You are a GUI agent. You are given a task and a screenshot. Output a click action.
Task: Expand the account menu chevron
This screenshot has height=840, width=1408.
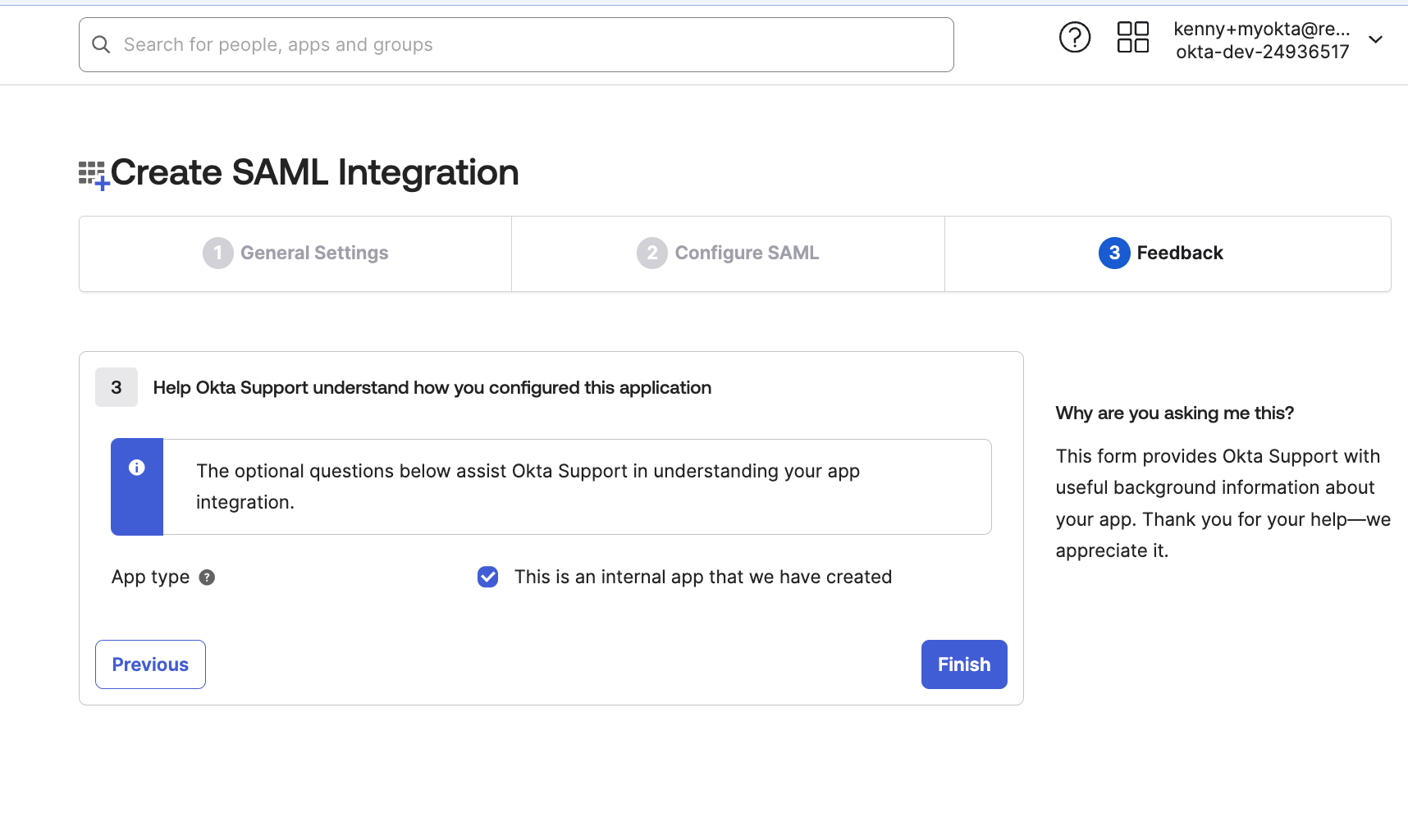point(1375,39)
